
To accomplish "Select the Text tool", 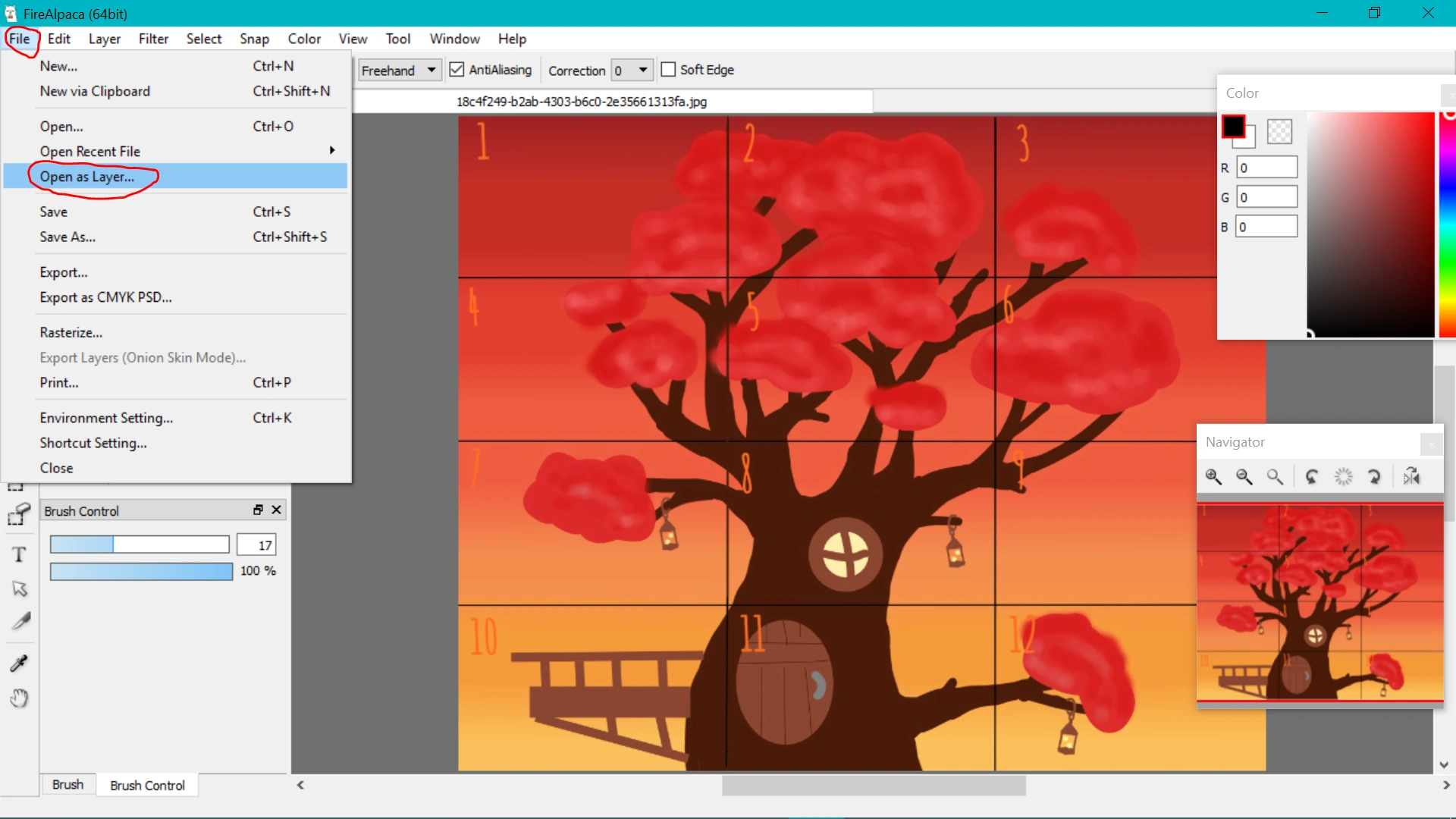I will (x=19, y=554).
